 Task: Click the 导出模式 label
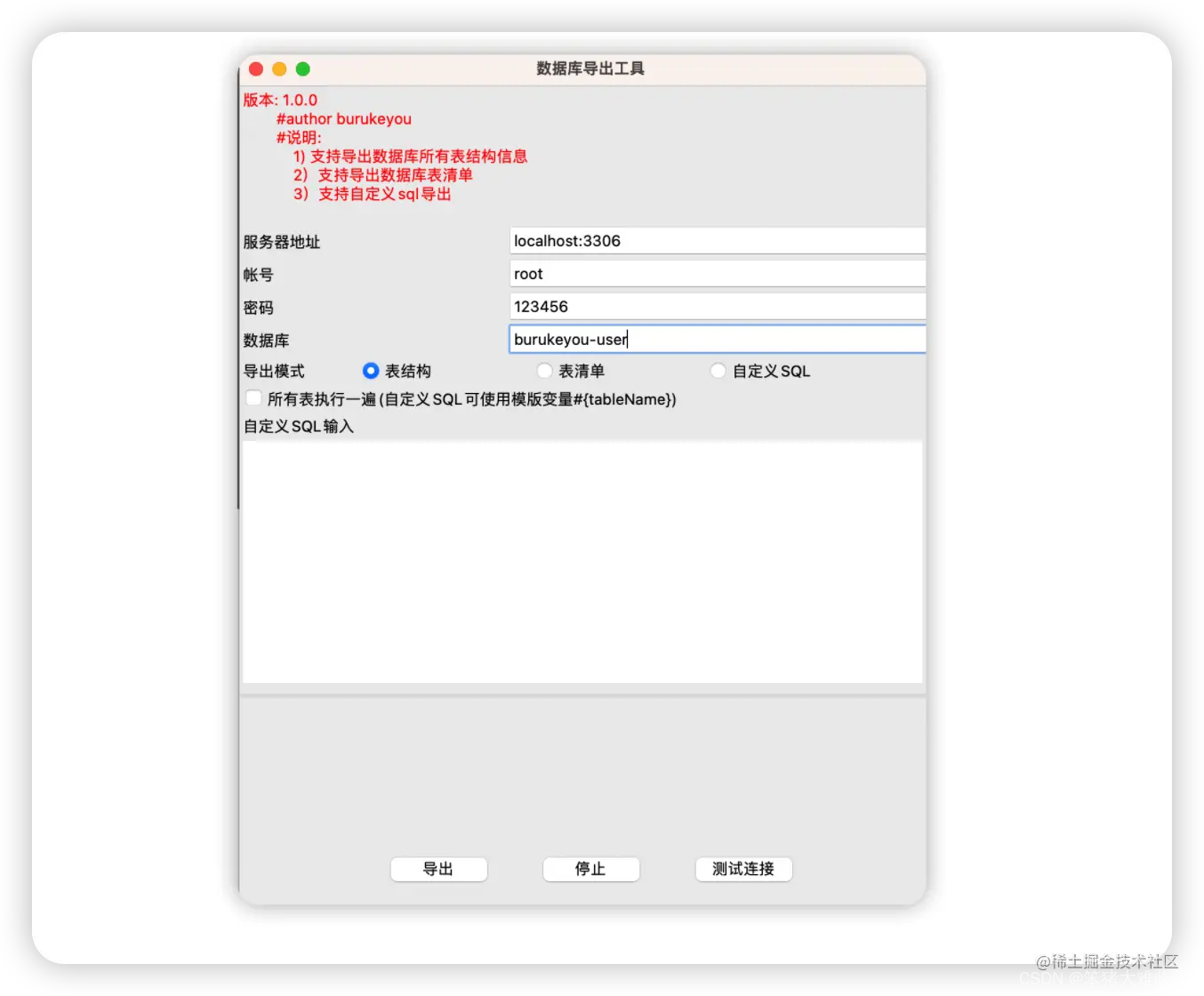pos(274,371)
